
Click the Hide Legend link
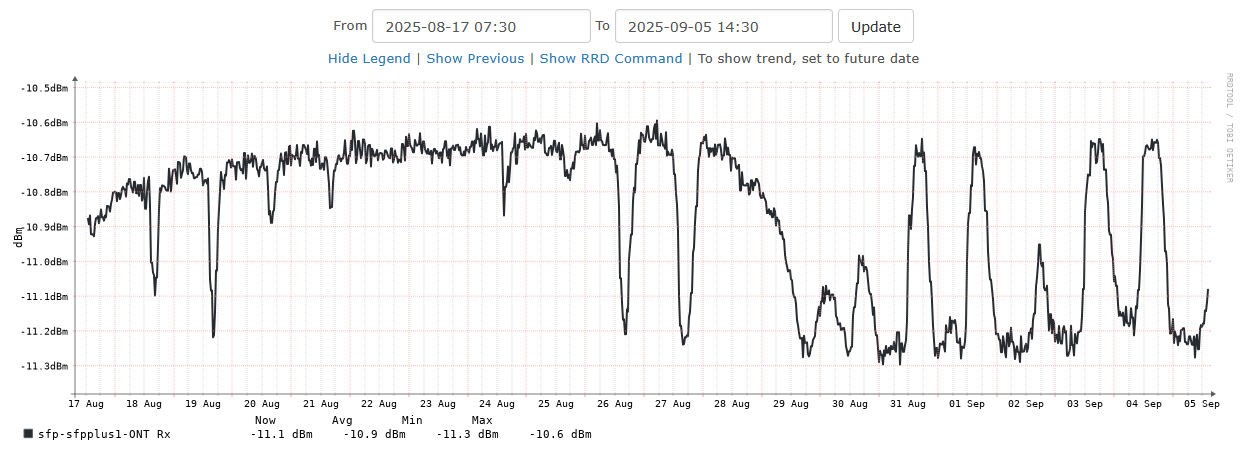(369, 59)
